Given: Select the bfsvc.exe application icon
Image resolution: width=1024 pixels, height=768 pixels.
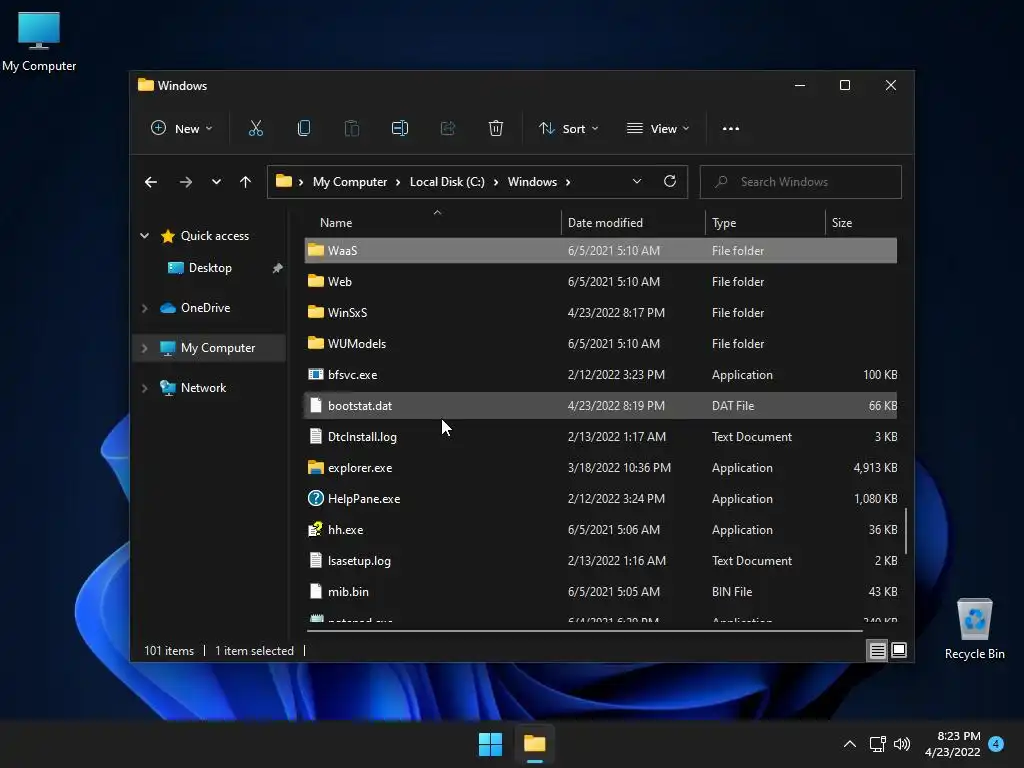Looking at the screenshot, I should pyautogui.click(x=315, y=375).
